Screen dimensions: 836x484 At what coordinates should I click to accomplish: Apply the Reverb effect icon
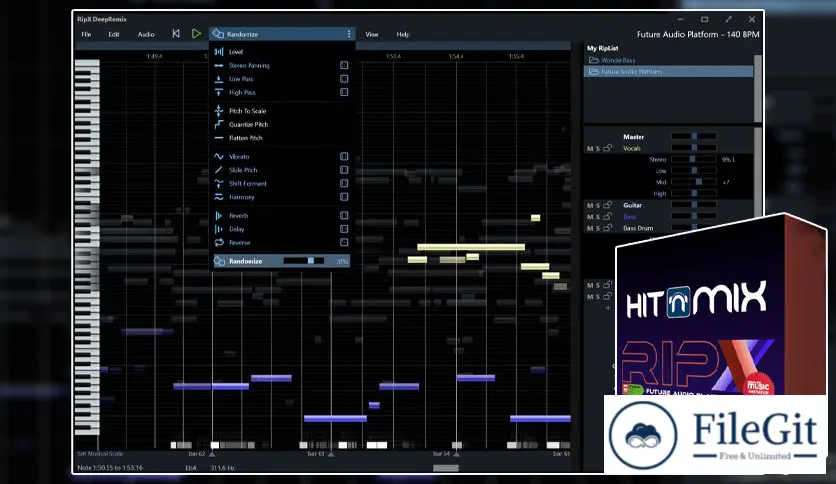[x=219, y=215]
